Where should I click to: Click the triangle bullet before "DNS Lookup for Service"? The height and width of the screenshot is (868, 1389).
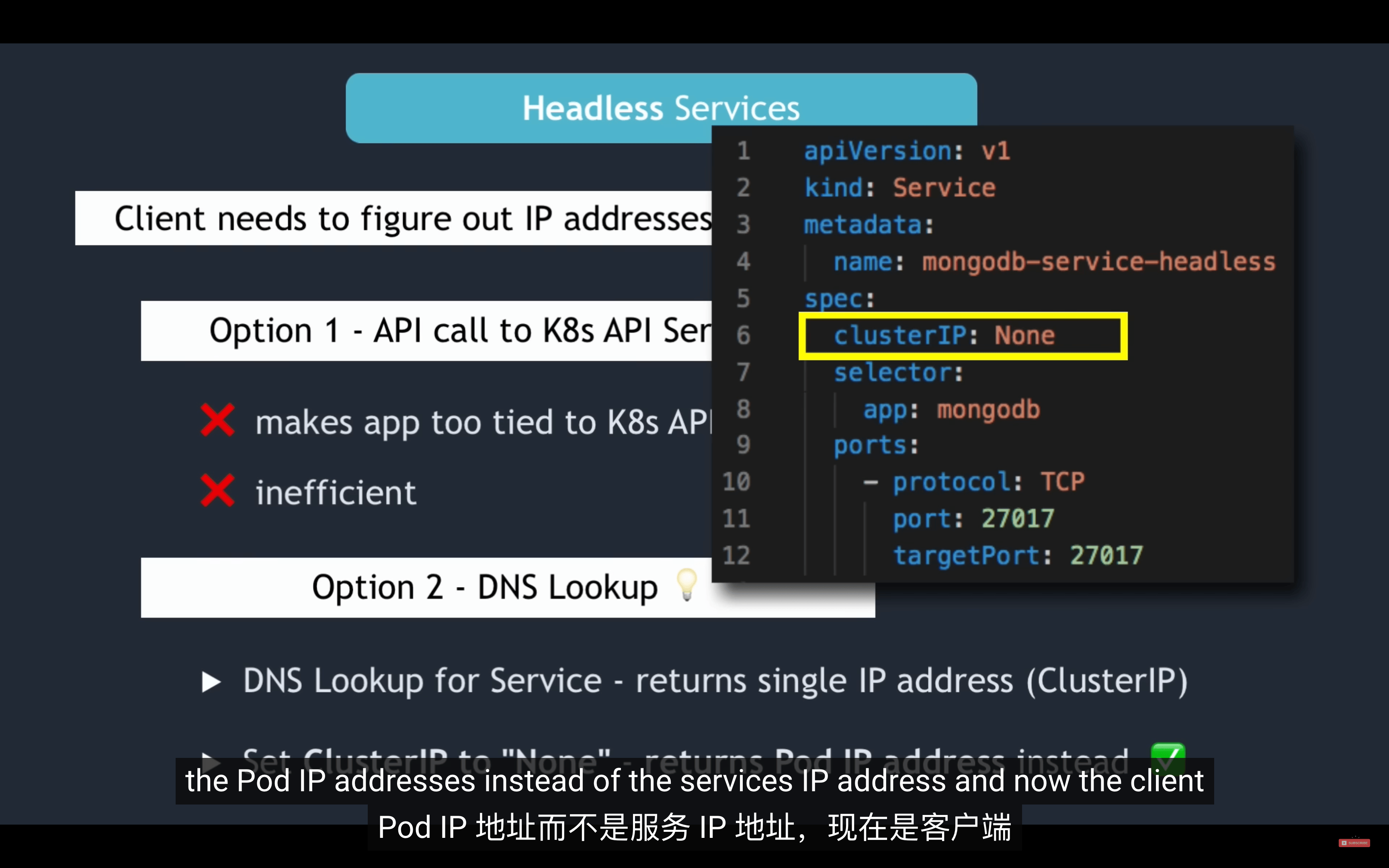[x=211, y=682]
